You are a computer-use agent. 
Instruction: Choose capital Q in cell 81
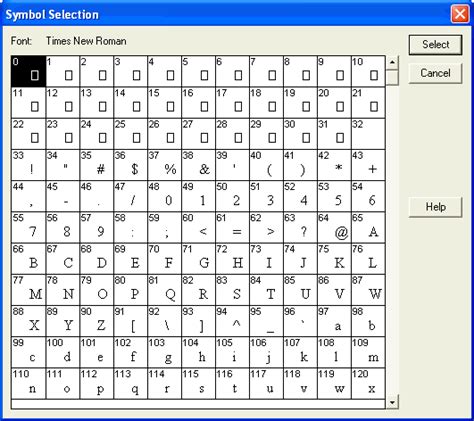pos(165,290)
